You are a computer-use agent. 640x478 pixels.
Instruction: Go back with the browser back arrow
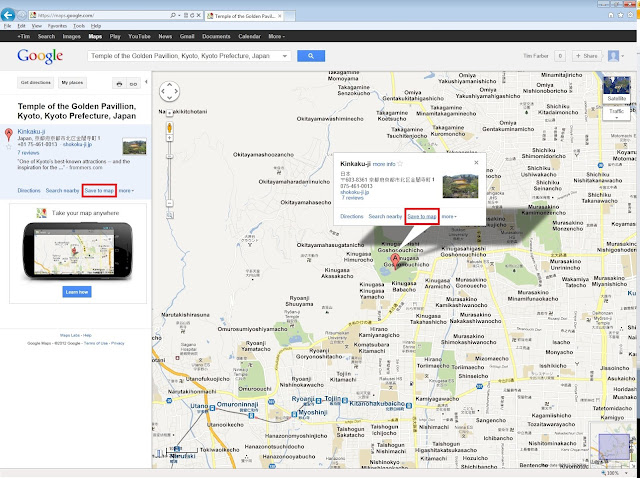[x=8, y=15]
